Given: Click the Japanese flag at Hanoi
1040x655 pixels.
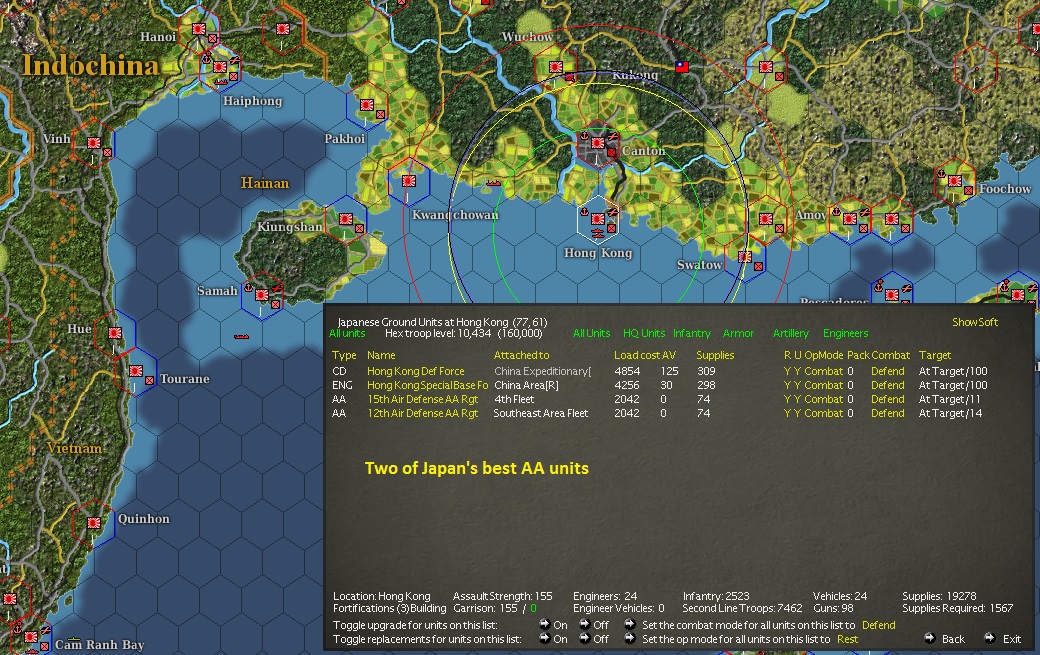Looking at the screenshot, I should (x=198, y=29).
